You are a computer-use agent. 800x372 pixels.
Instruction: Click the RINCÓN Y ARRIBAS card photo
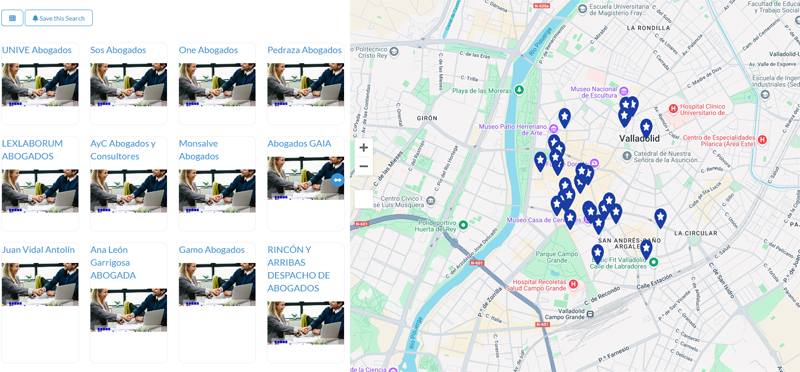point(306,323)
